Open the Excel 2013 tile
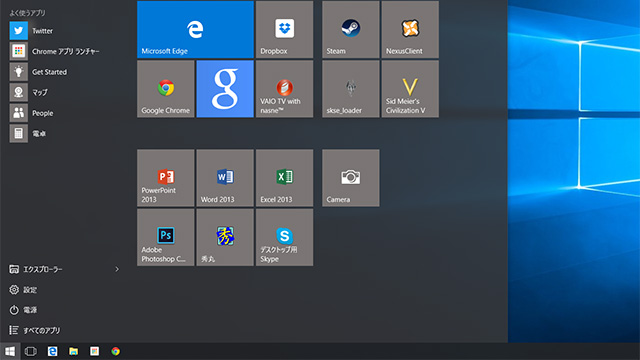 tap(284, 178)
